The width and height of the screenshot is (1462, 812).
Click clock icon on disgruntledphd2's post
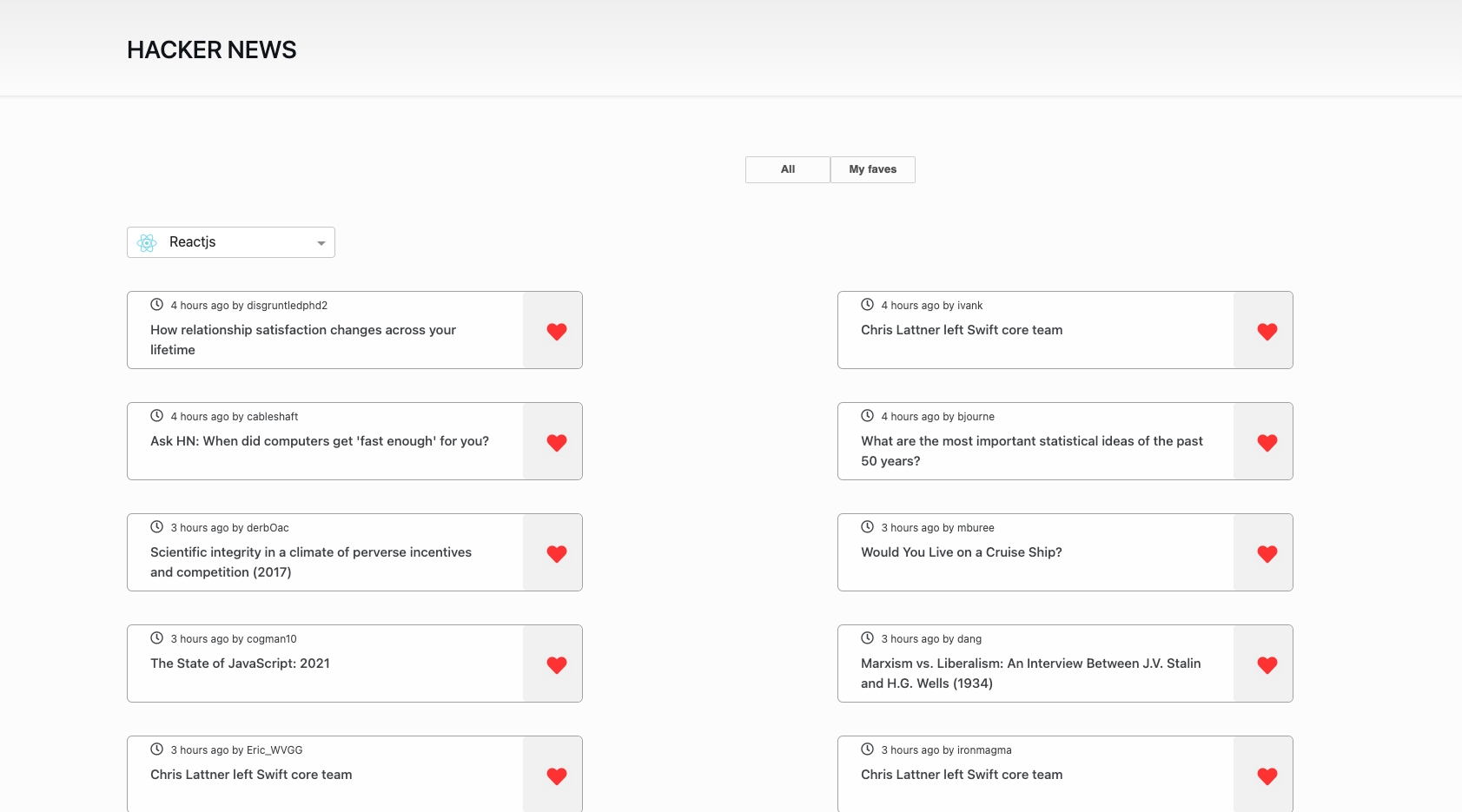[157, 305]
